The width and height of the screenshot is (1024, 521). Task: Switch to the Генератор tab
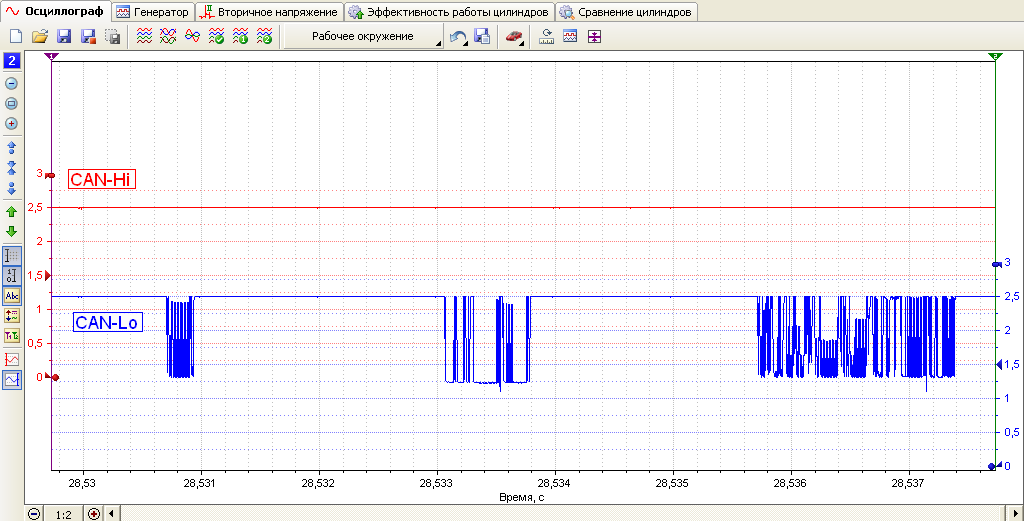[153, 12]
